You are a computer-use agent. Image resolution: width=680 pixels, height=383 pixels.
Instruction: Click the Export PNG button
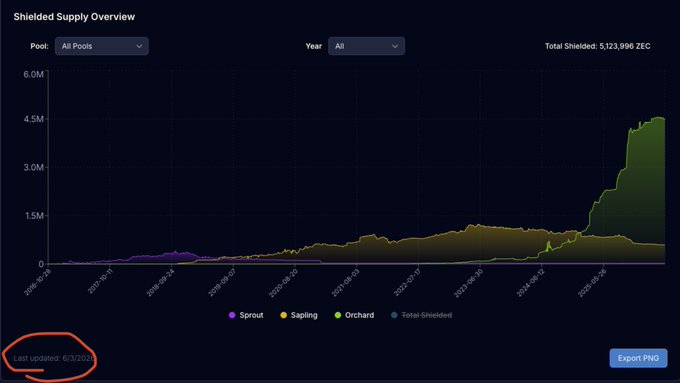click(x=638, y=358)
